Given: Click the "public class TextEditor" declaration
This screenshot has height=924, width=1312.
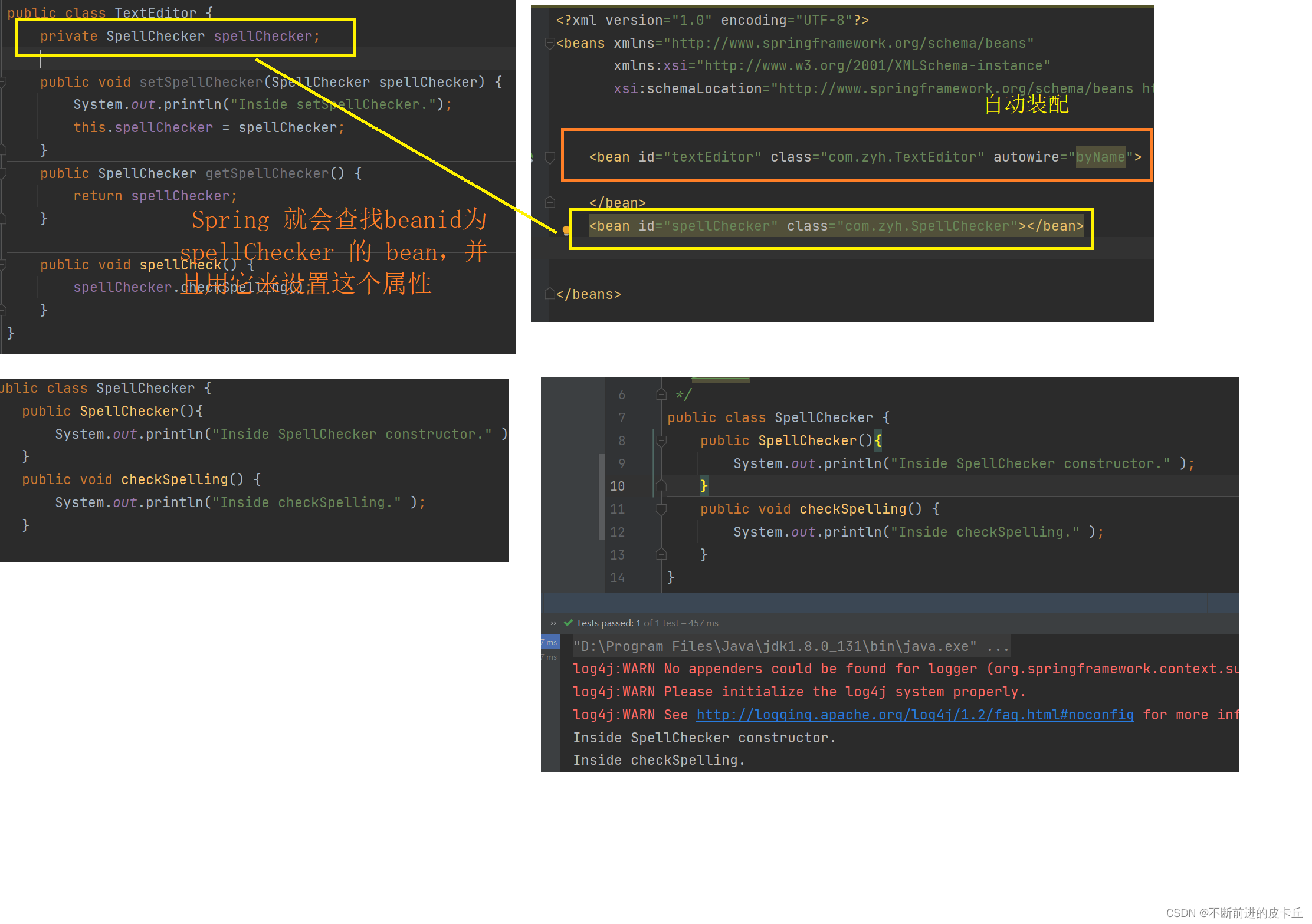Looking at the screenshot, I should 110,12.
